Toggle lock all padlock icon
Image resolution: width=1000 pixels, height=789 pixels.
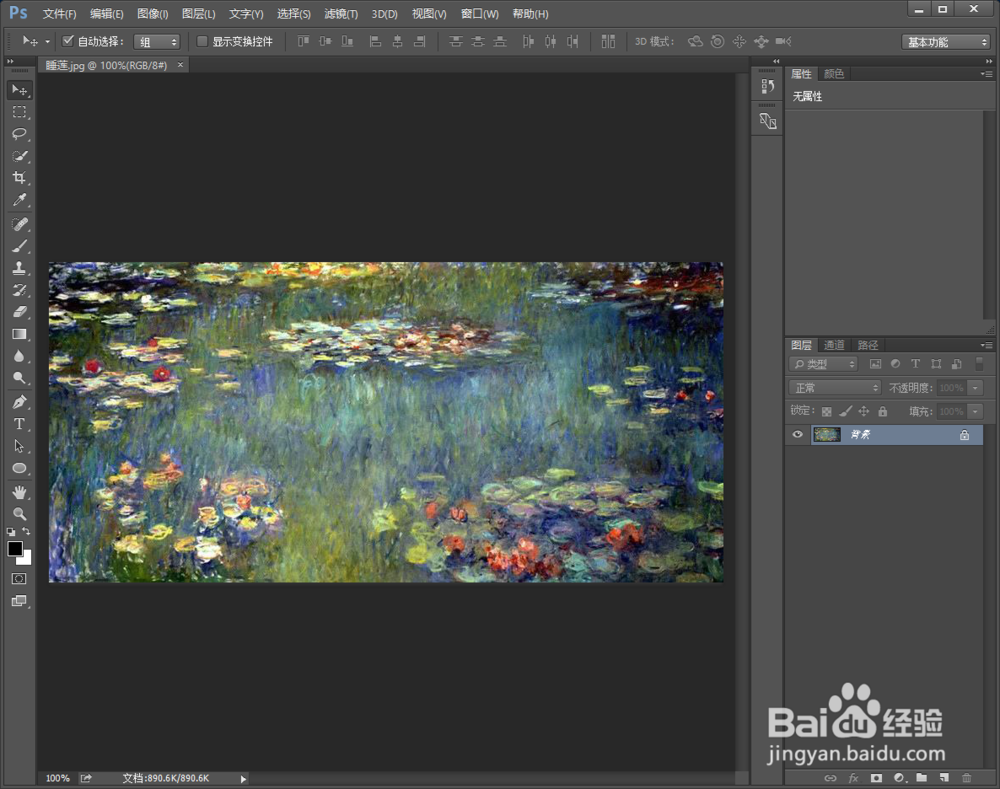point(883,411)
